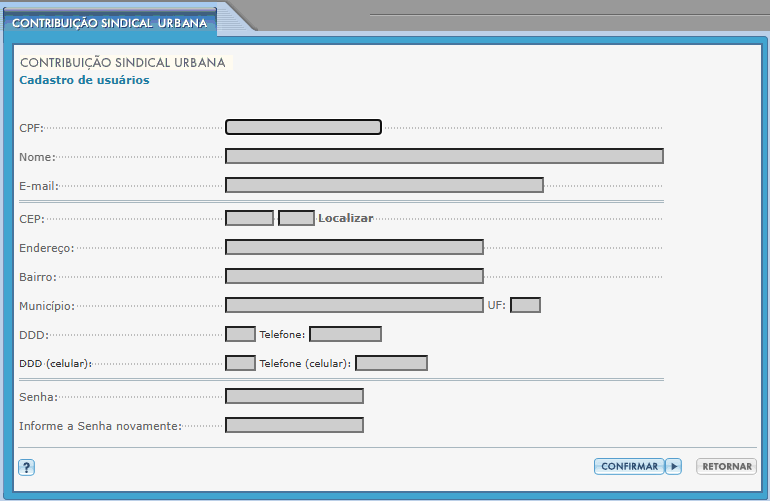Click the Bairro input field
Viewport: 770px width, 502px height.
click(x=354, y=276)
